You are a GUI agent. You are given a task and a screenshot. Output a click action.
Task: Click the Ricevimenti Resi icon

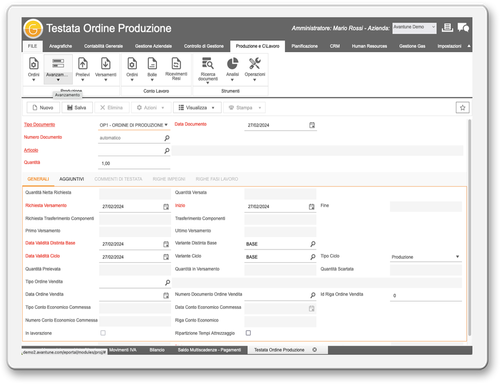[176, 69]
